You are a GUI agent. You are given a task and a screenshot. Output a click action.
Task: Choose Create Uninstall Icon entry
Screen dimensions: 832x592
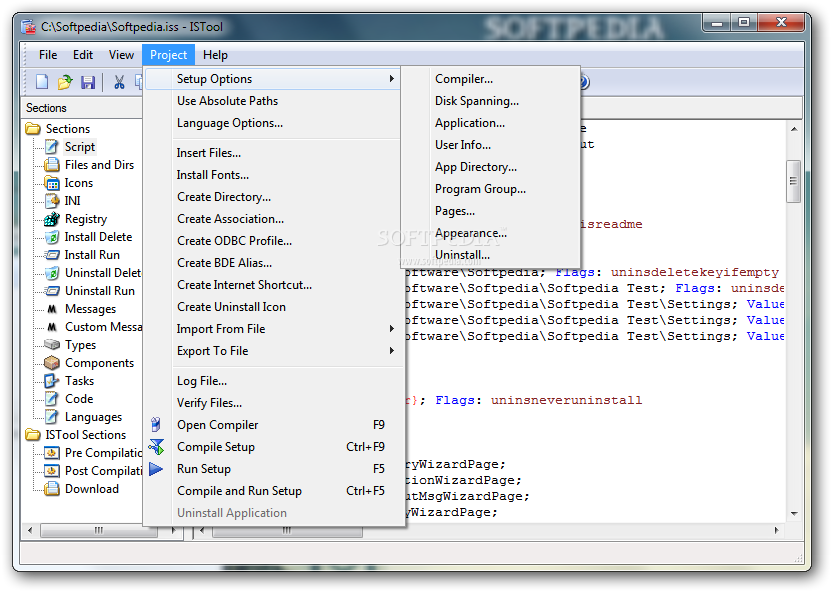(x=273, y=307)
